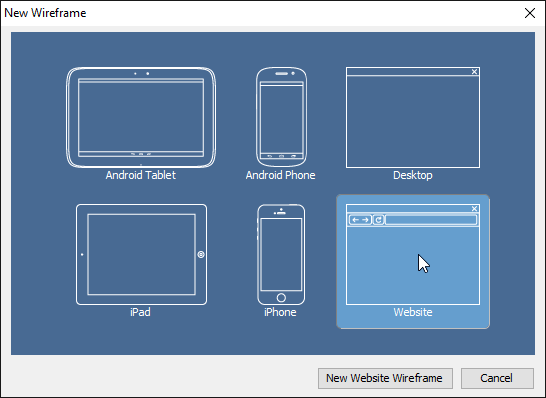Choose the Android Phone wireframe icon
546x398 pixels.
coord(281,117)
